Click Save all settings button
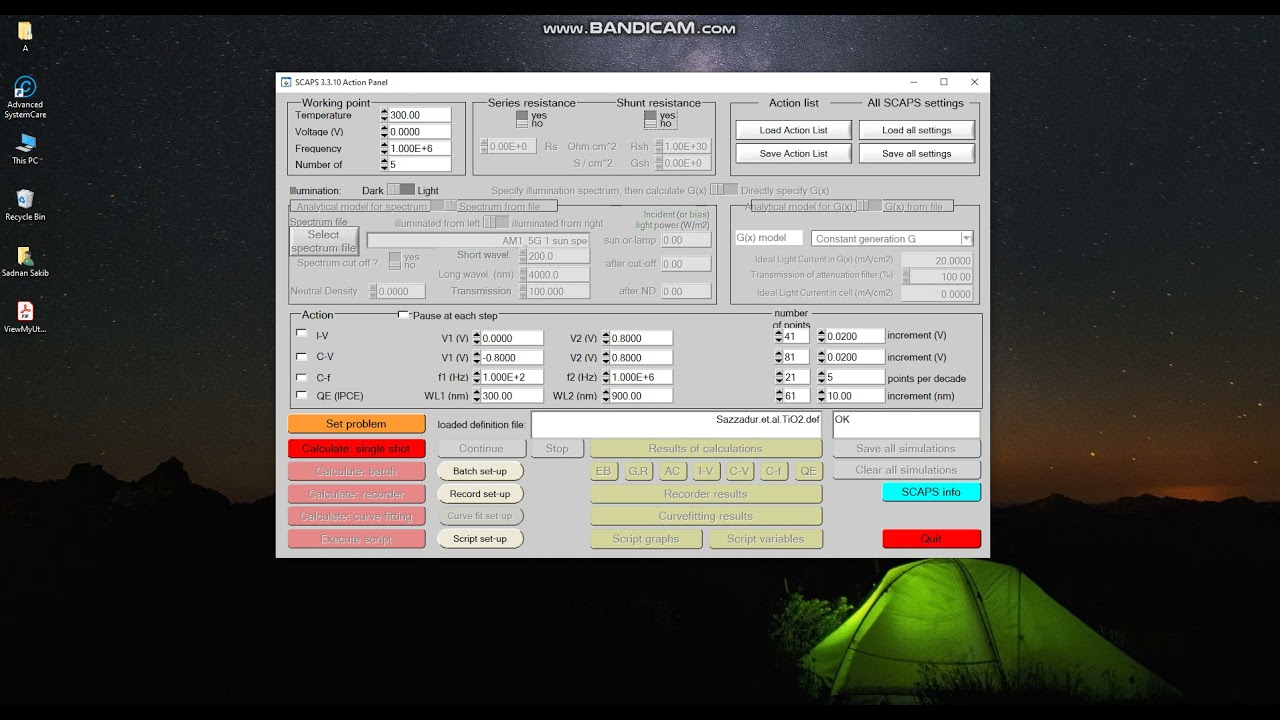Viewport: 1280px width, 720px height. (916, 153)
